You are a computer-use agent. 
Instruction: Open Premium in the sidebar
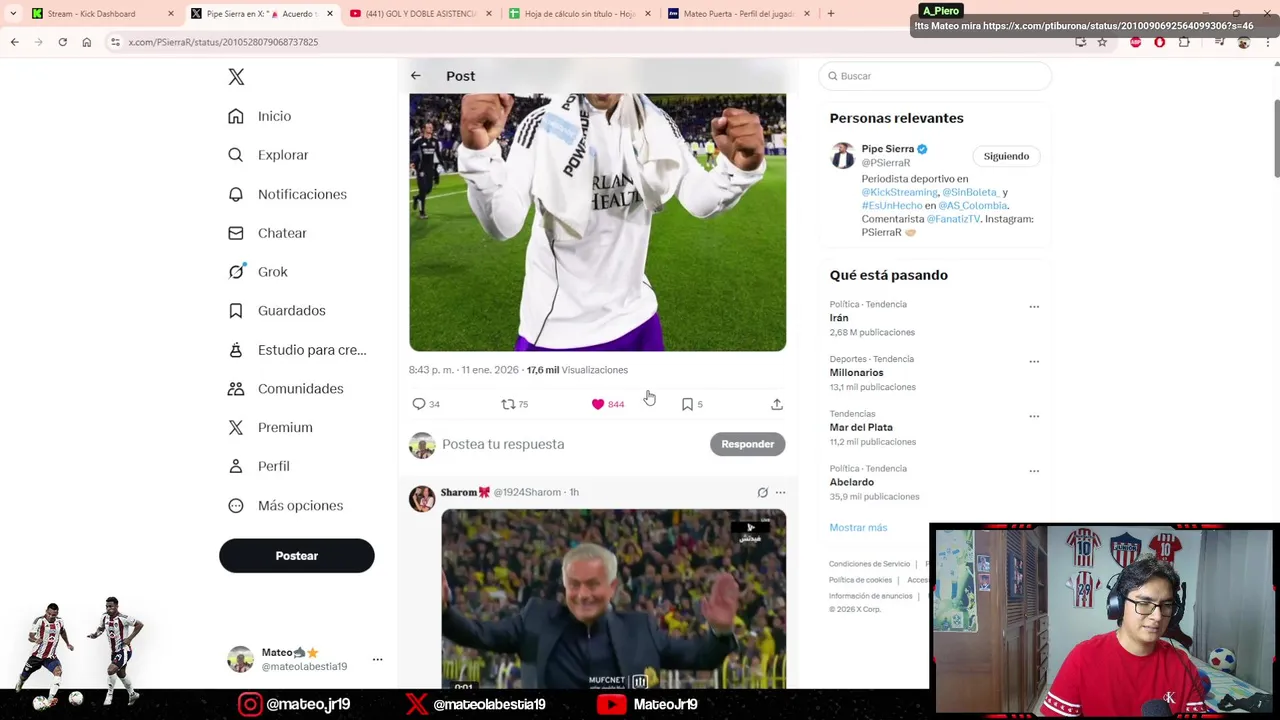[x=270, y=428]
